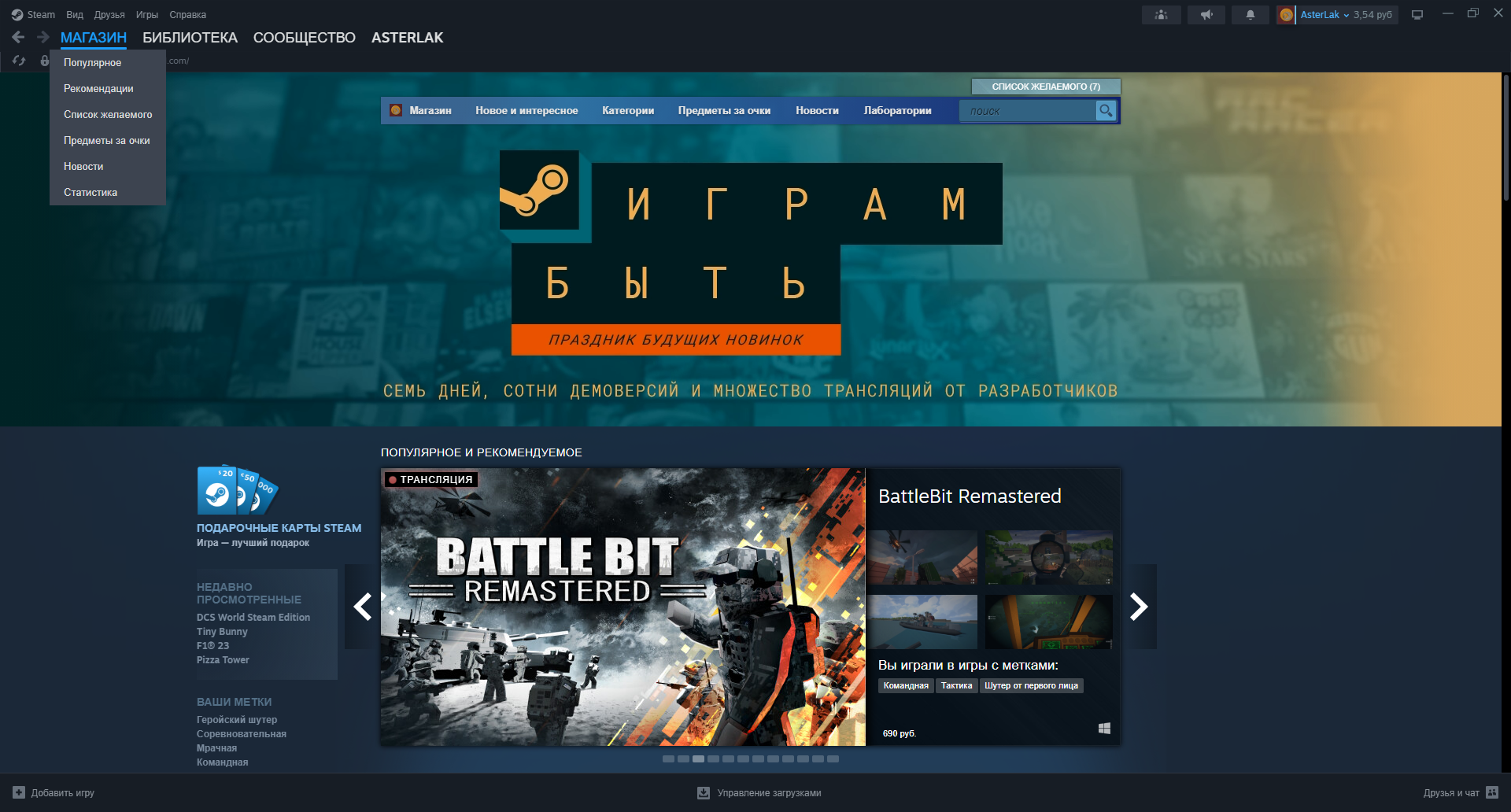Choose Популярное from the dropdown menu
This screenshot has width=1511, height=812.
coord(108,63)
